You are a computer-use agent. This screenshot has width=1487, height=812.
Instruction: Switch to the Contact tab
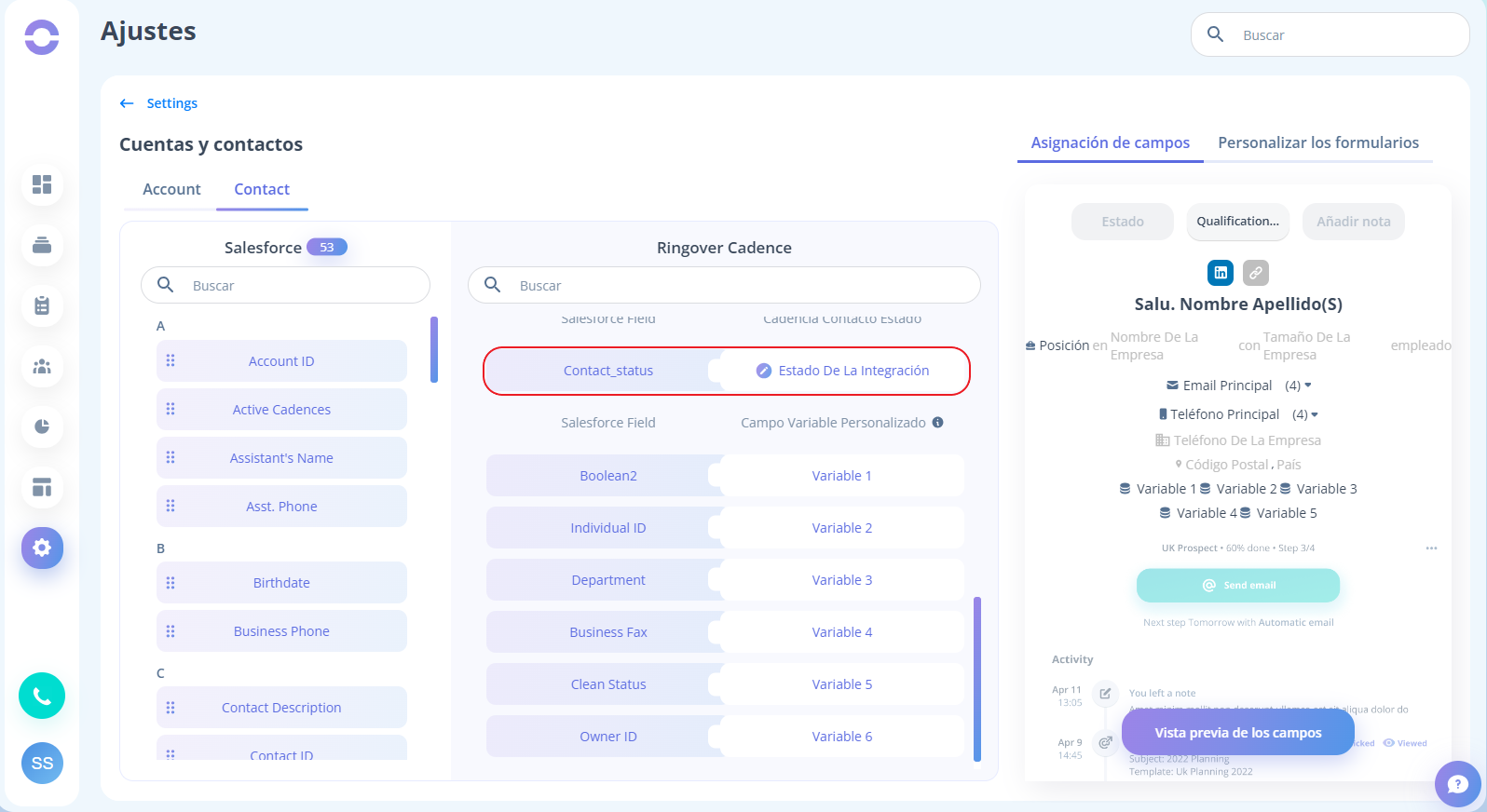[262, 189]
